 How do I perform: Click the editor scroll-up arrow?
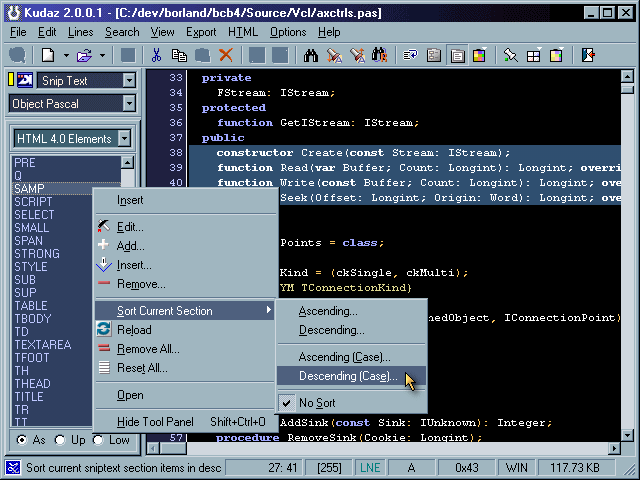pyautogui.click(x=627, y=76)
